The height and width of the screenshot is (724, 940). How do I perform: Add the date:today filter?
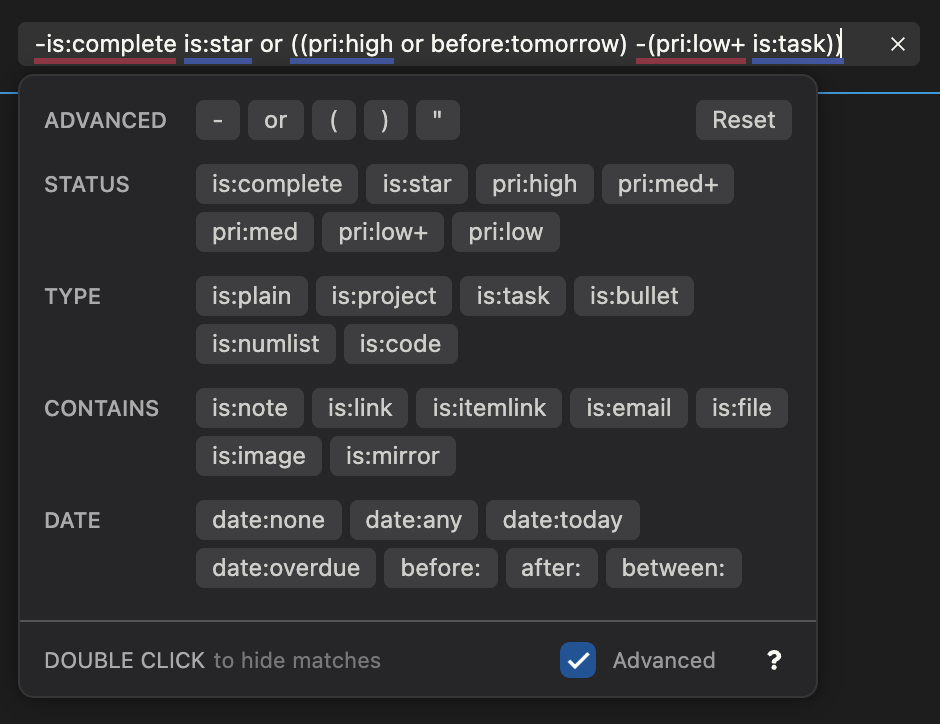click(x=562, y=520)
